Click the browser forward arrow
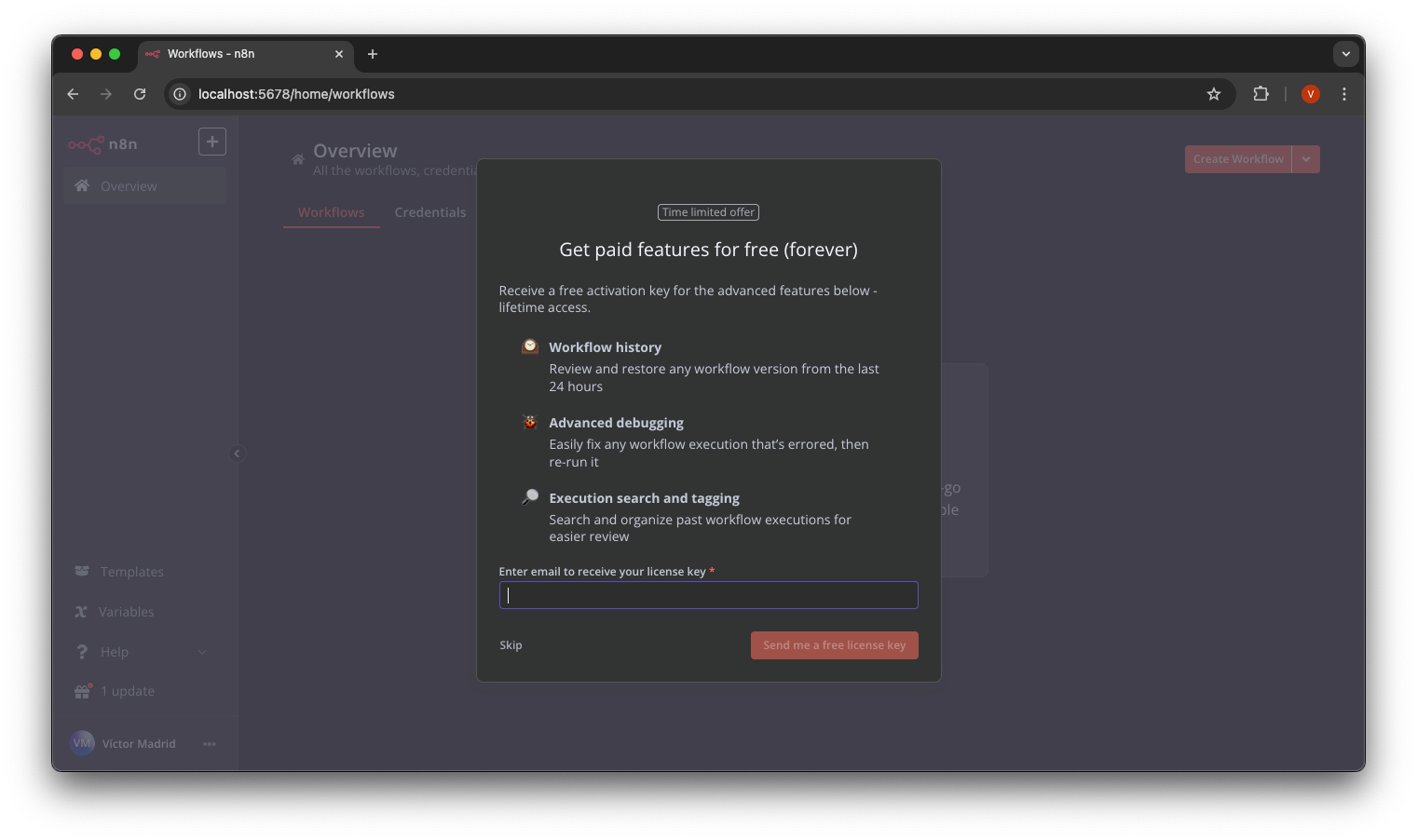Viewport: 1417px width, 840px height. tap(106, 94)
